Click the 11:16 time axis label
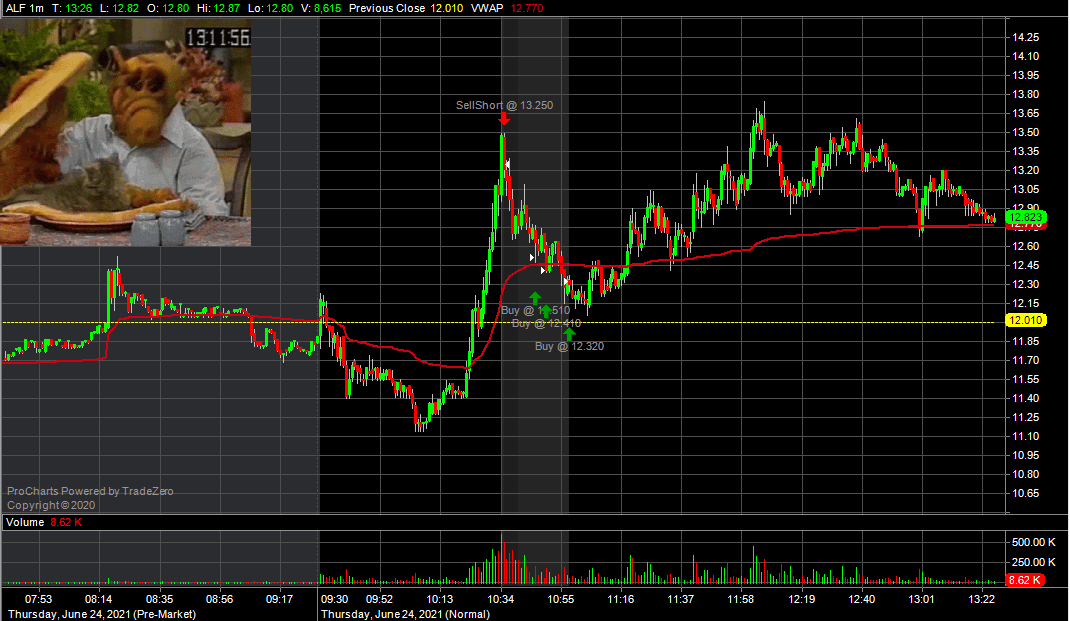 [x=620, y=599]
